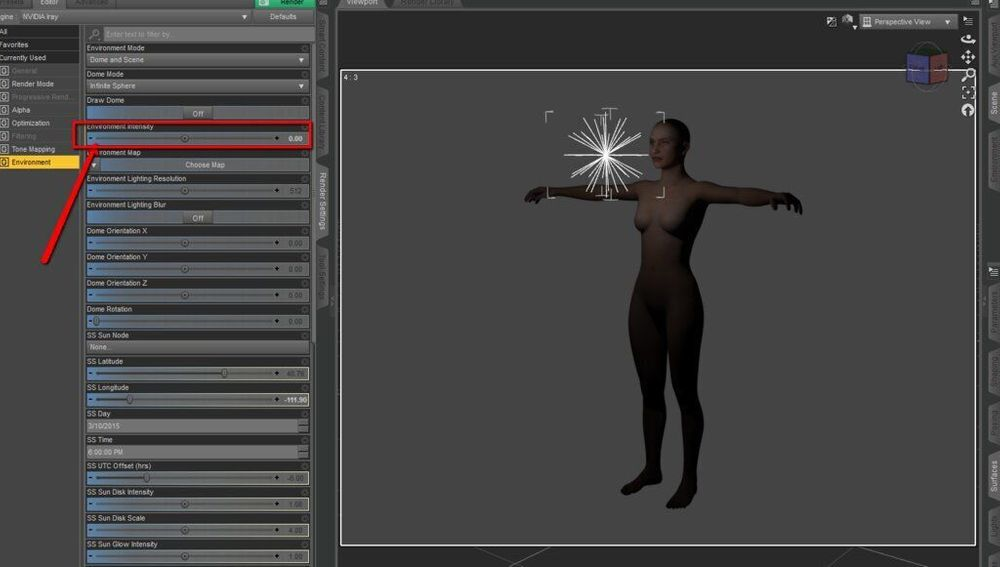
Task: Click the frame selection bracket icon
Action: [x=968, y=93]
